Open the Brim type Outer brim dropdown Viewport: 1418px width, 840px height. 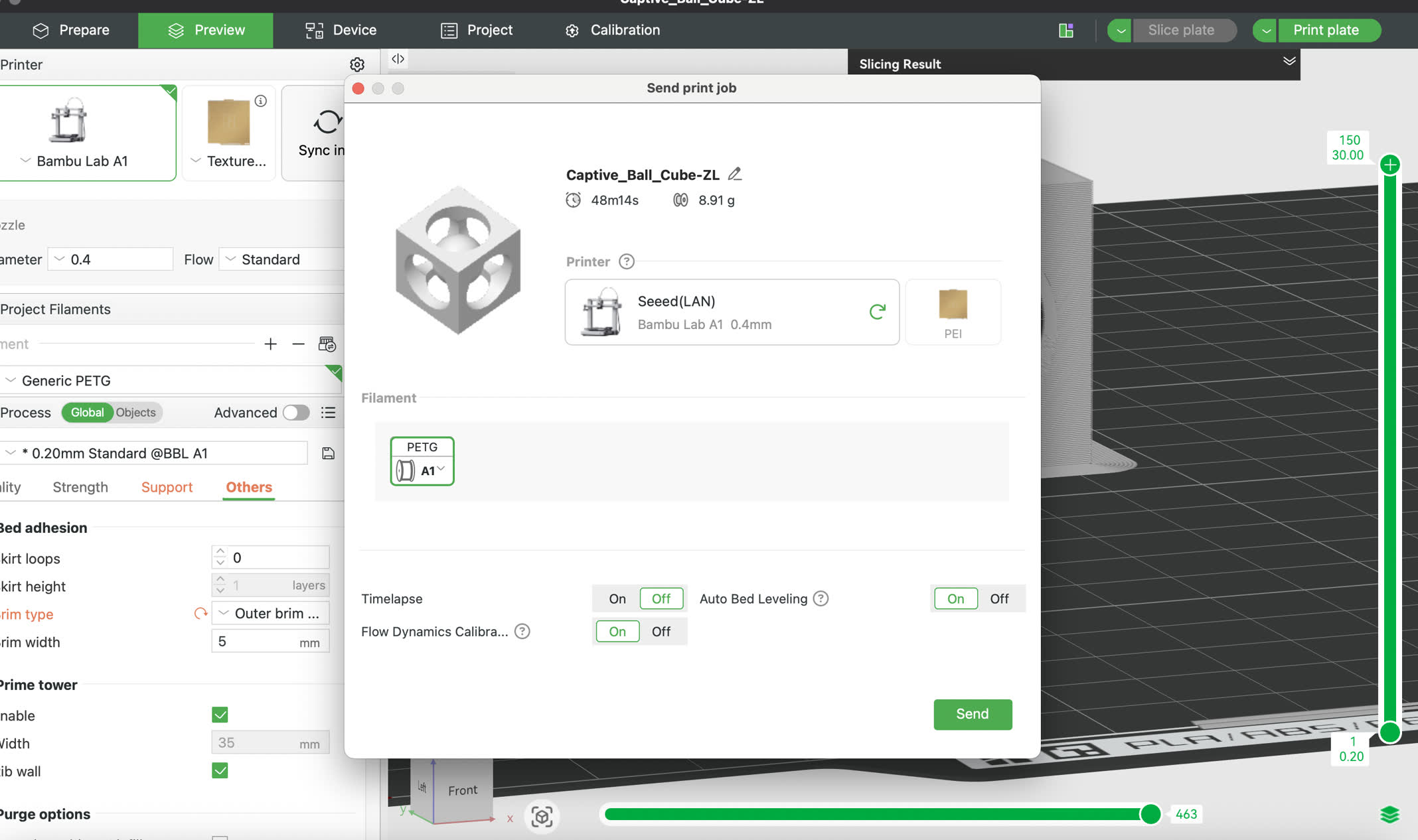click(270, 614)
